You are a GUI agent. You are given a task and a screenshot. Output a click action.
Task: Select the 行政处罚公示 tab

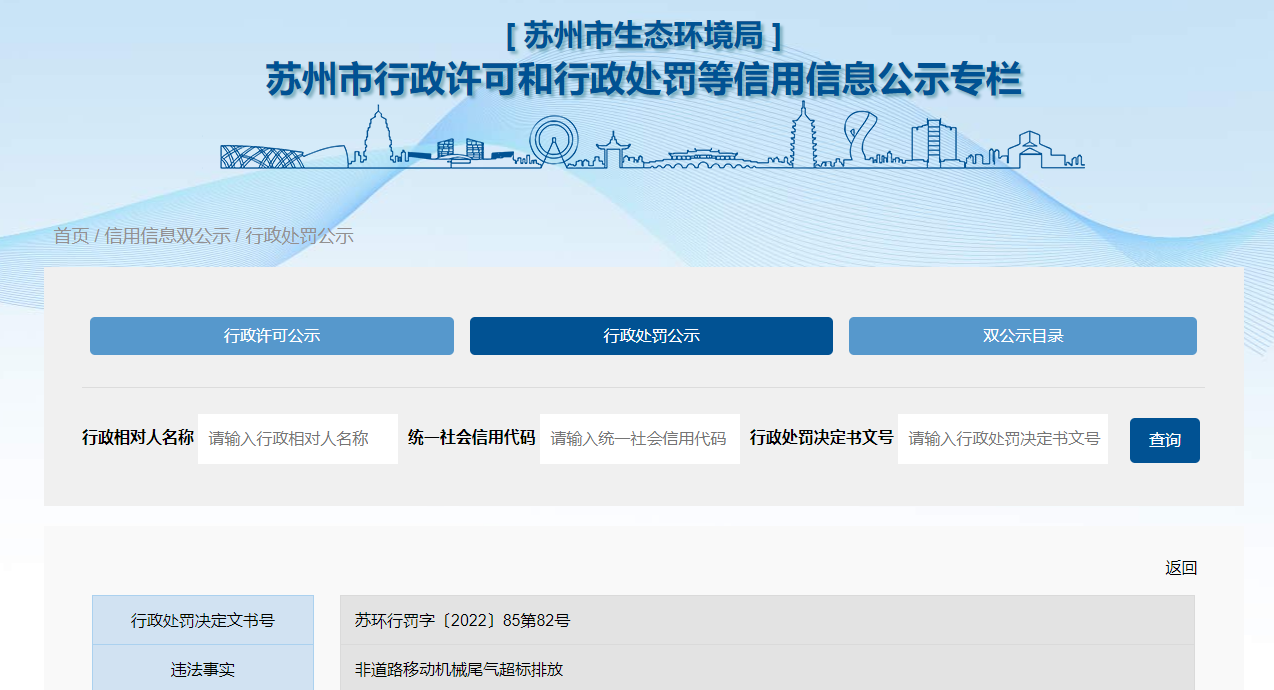pyautogui.click(x=651, y=336)
